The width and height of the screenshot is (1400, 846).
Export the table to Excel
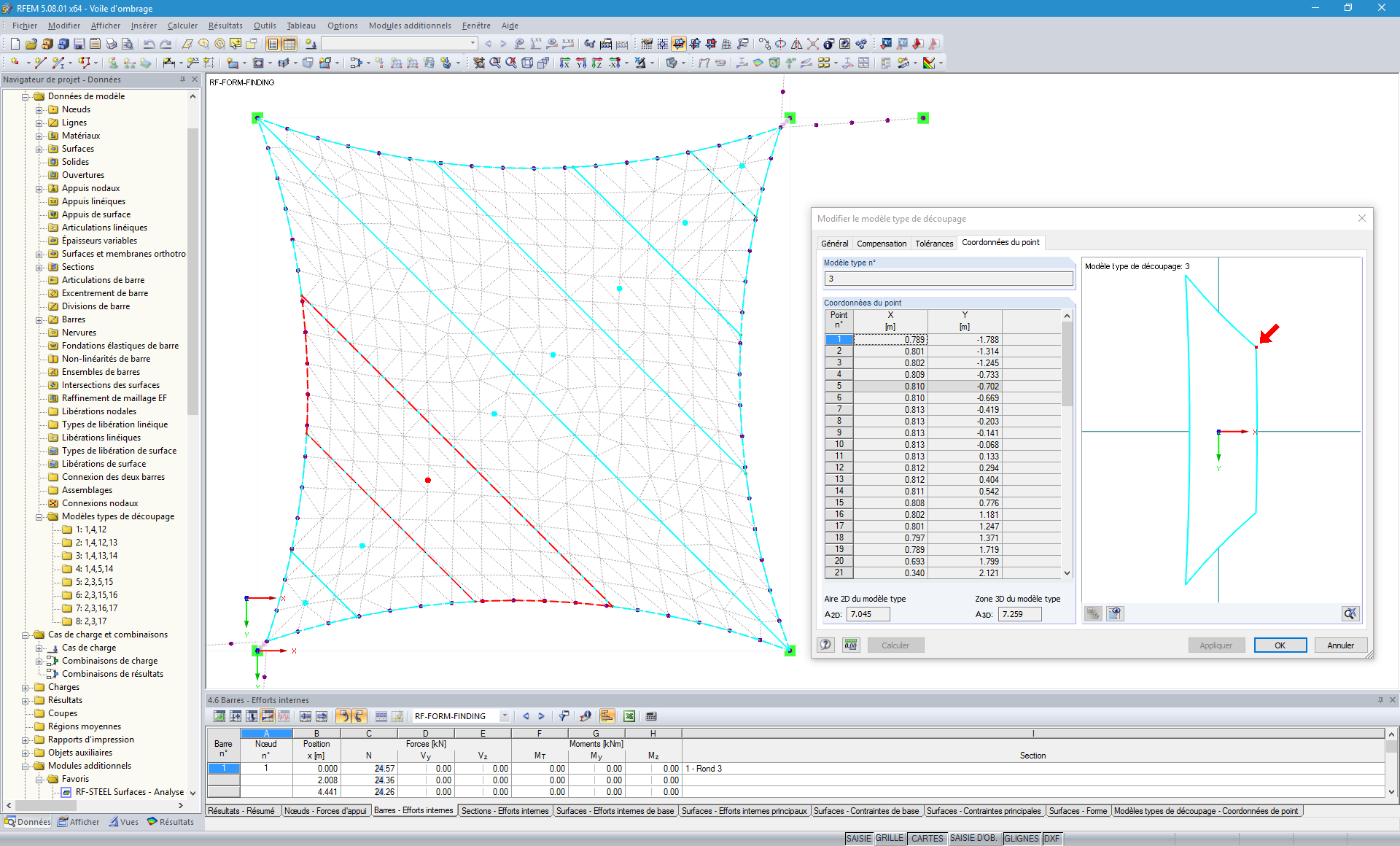click(x=628, y=716)
